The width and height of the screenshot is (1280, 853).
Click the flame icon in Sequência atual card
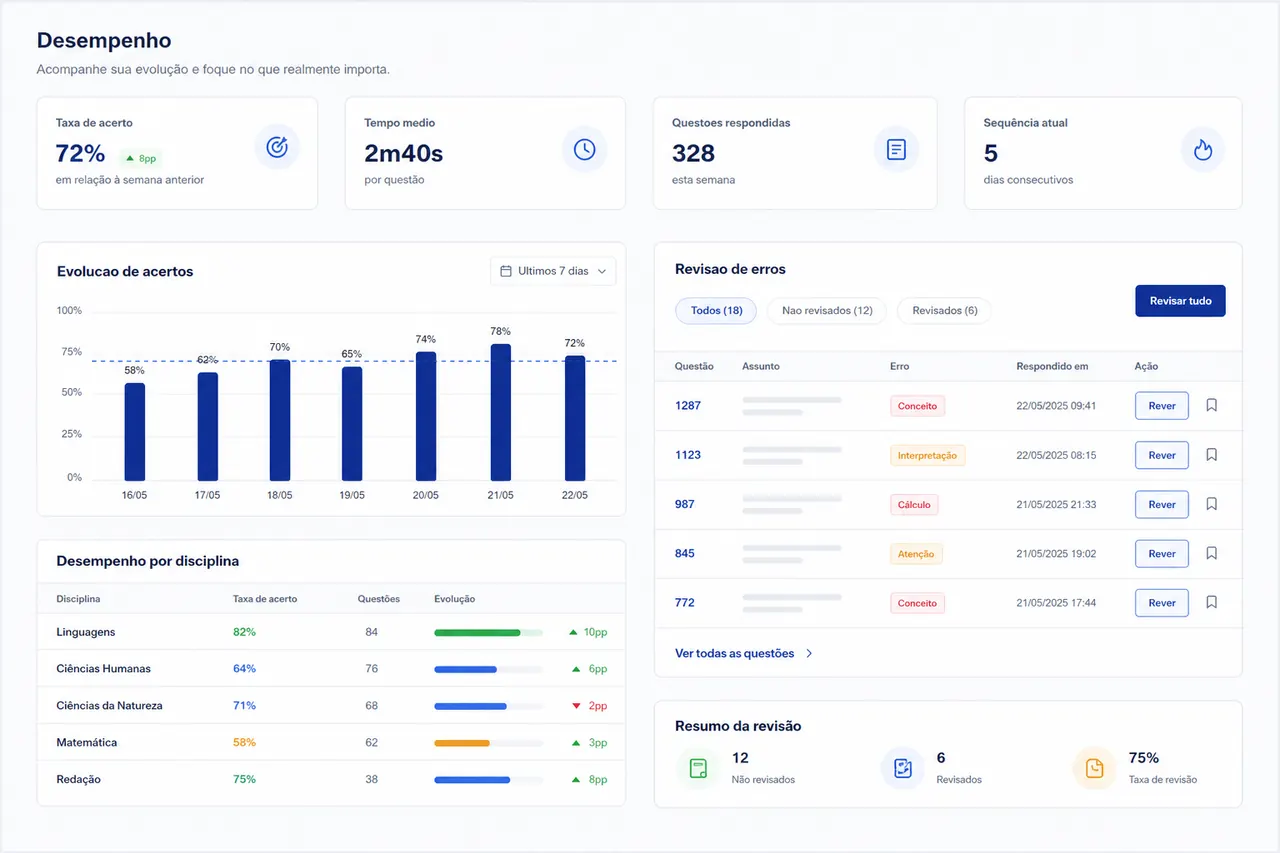point(1203,149)
